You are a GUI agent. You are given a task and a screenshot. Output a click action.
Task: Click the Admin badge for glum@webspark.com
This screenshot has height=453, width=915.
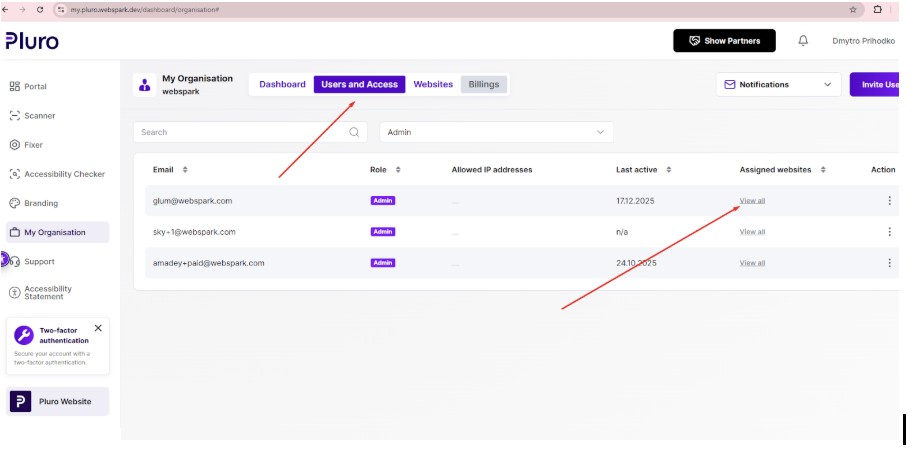(383, 200)
